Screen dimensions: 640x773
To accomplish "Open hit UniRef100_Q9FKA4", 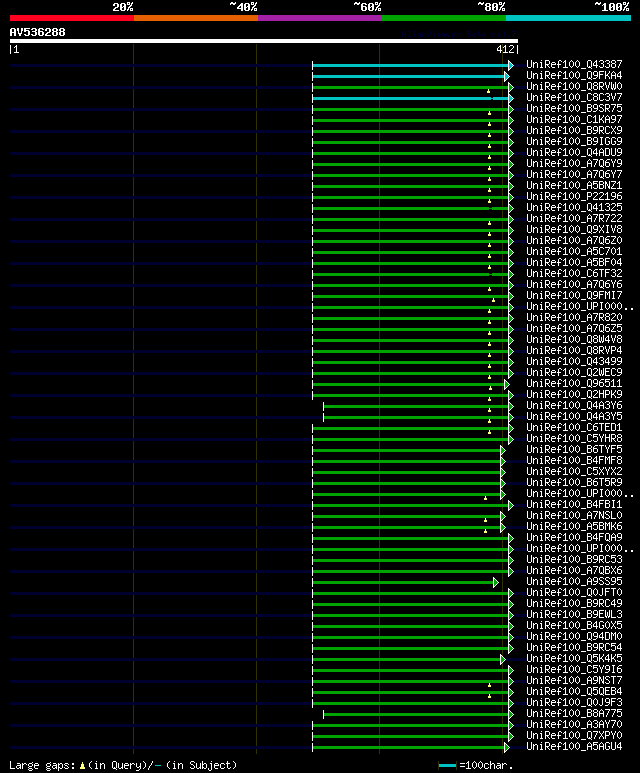I will (574, 75).
